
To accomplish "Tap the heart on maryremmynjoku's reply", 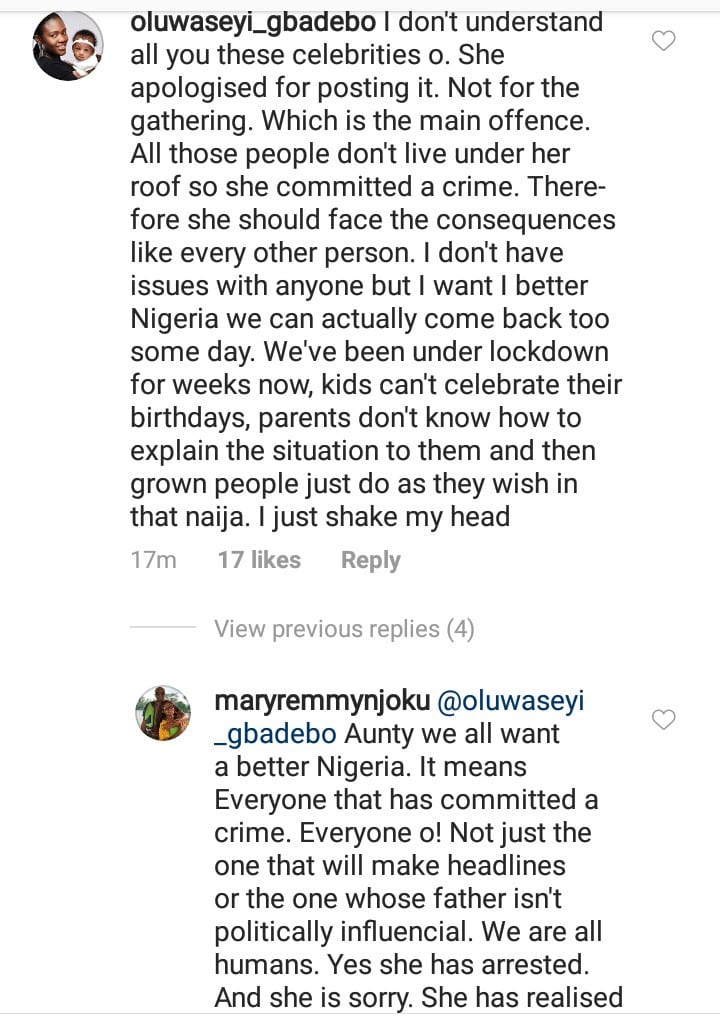I will click(x=663, y=719).
